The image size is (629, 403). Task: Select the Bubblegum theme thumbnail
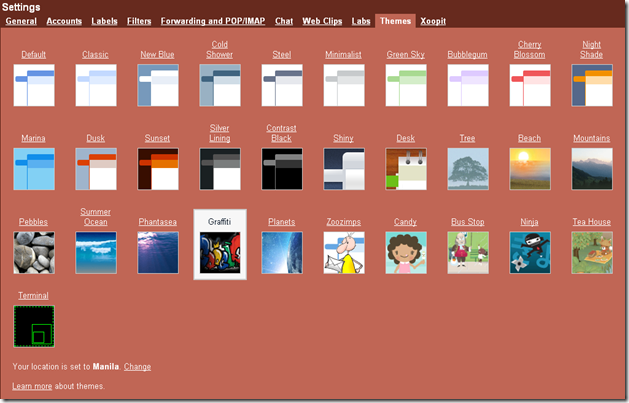(468, 85)
